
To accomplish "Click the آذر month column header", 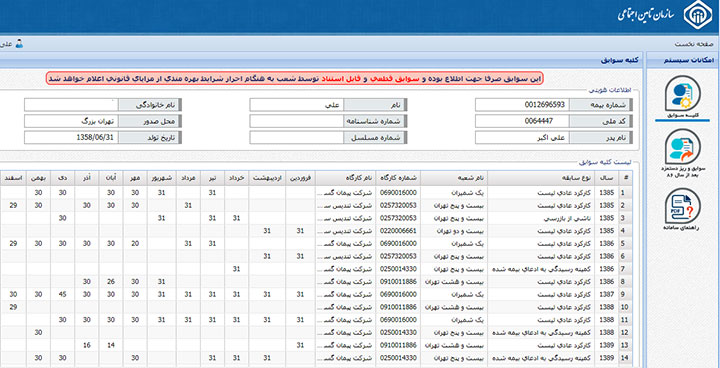I will (x=87, y=178).
